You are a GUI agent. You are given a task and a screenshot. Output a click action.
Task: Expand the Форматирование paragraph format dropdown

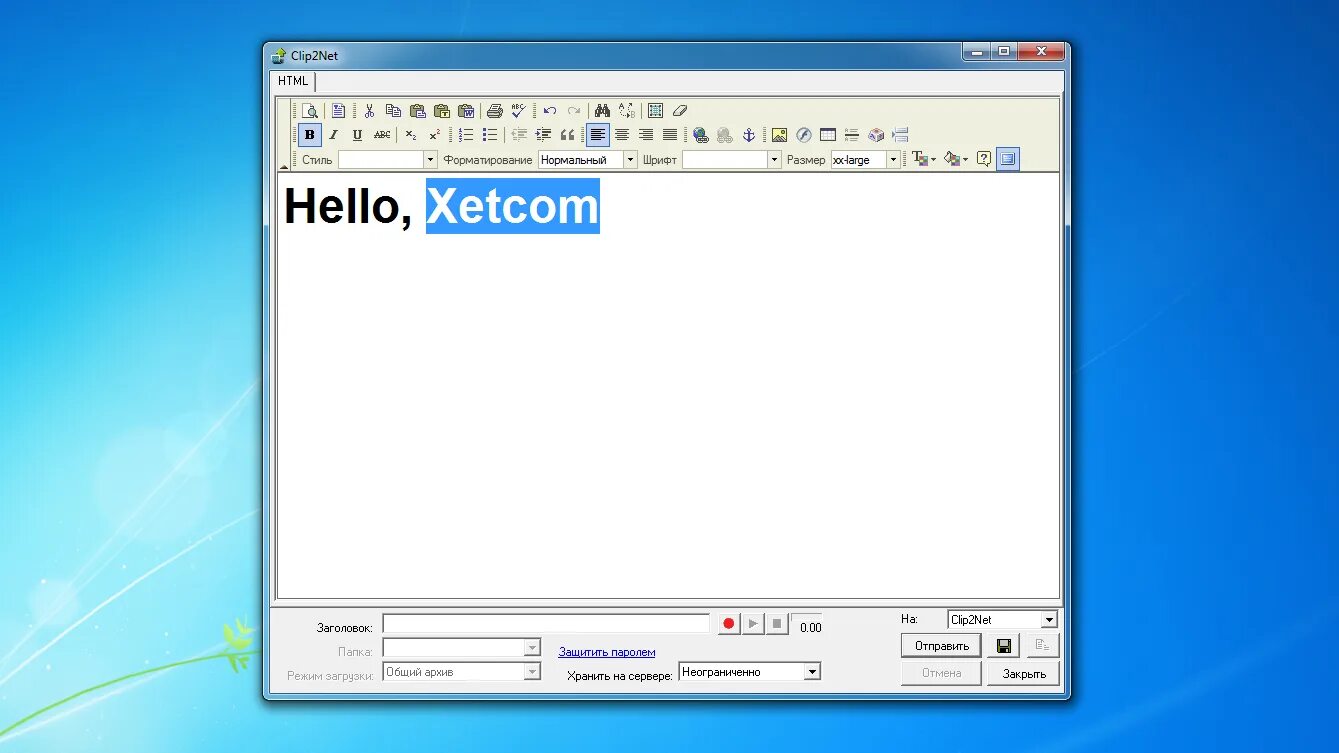[630, 158]
